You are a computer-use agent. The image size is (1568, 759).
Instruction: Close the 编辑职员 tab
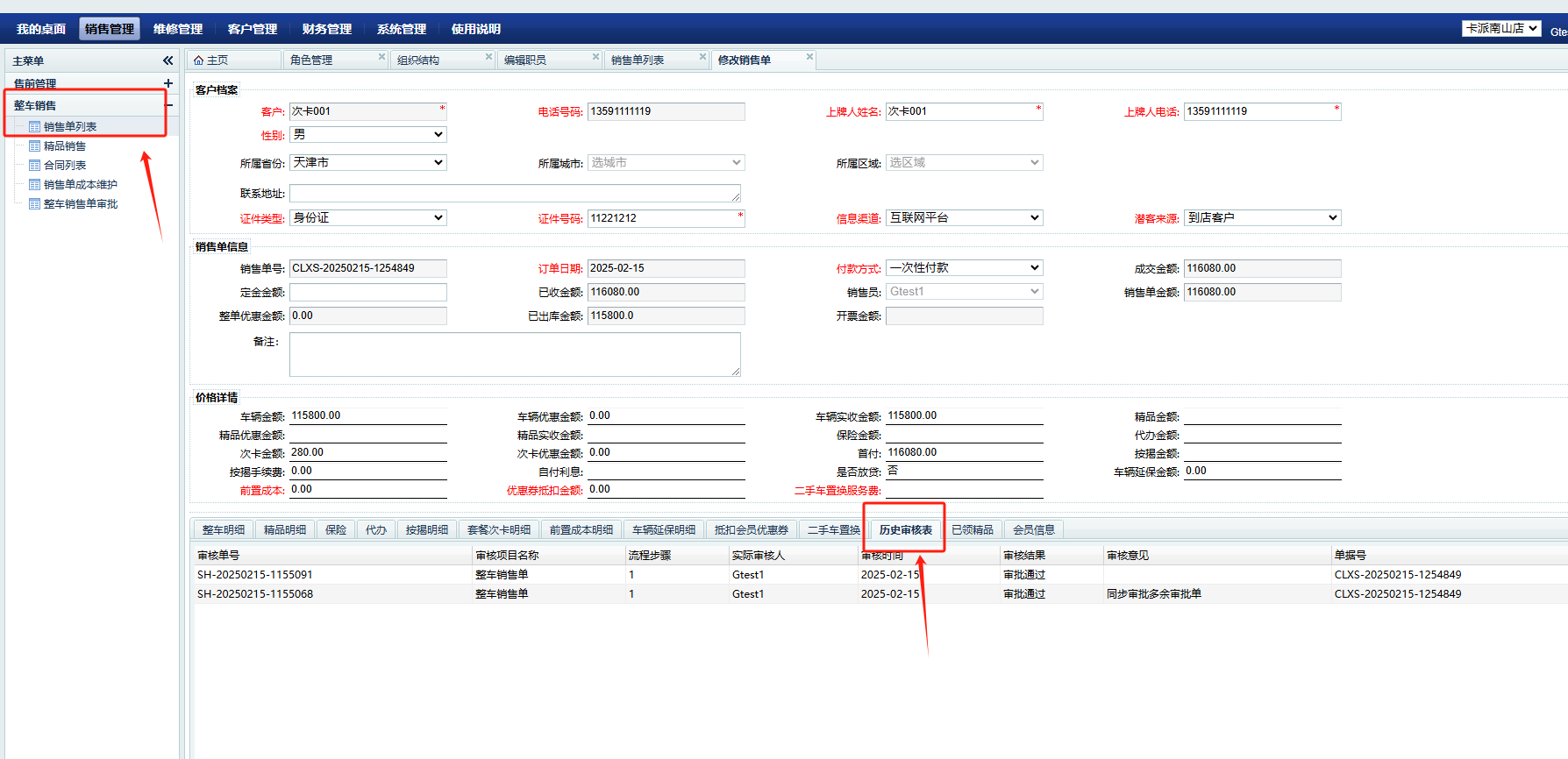click(595, 57)
